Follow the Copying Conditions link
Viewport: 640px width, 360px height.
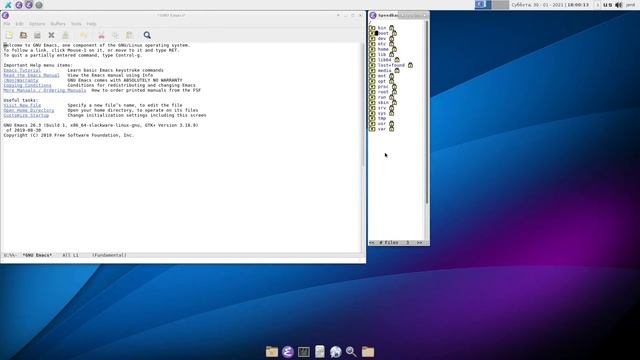coord(27,85)
